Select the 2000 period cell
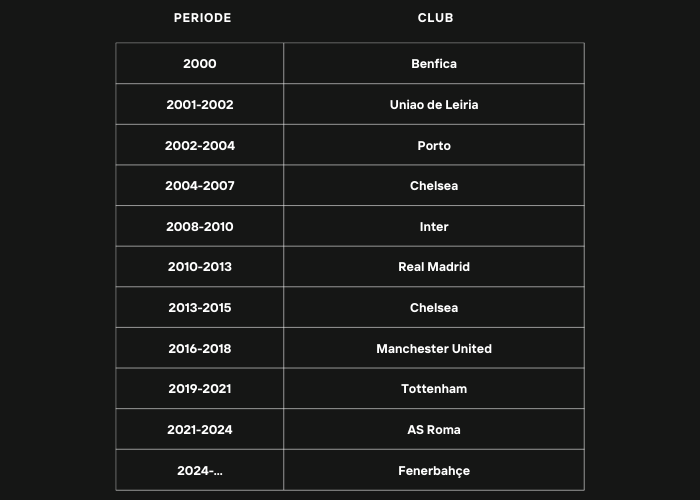 [x=200, y=63]
